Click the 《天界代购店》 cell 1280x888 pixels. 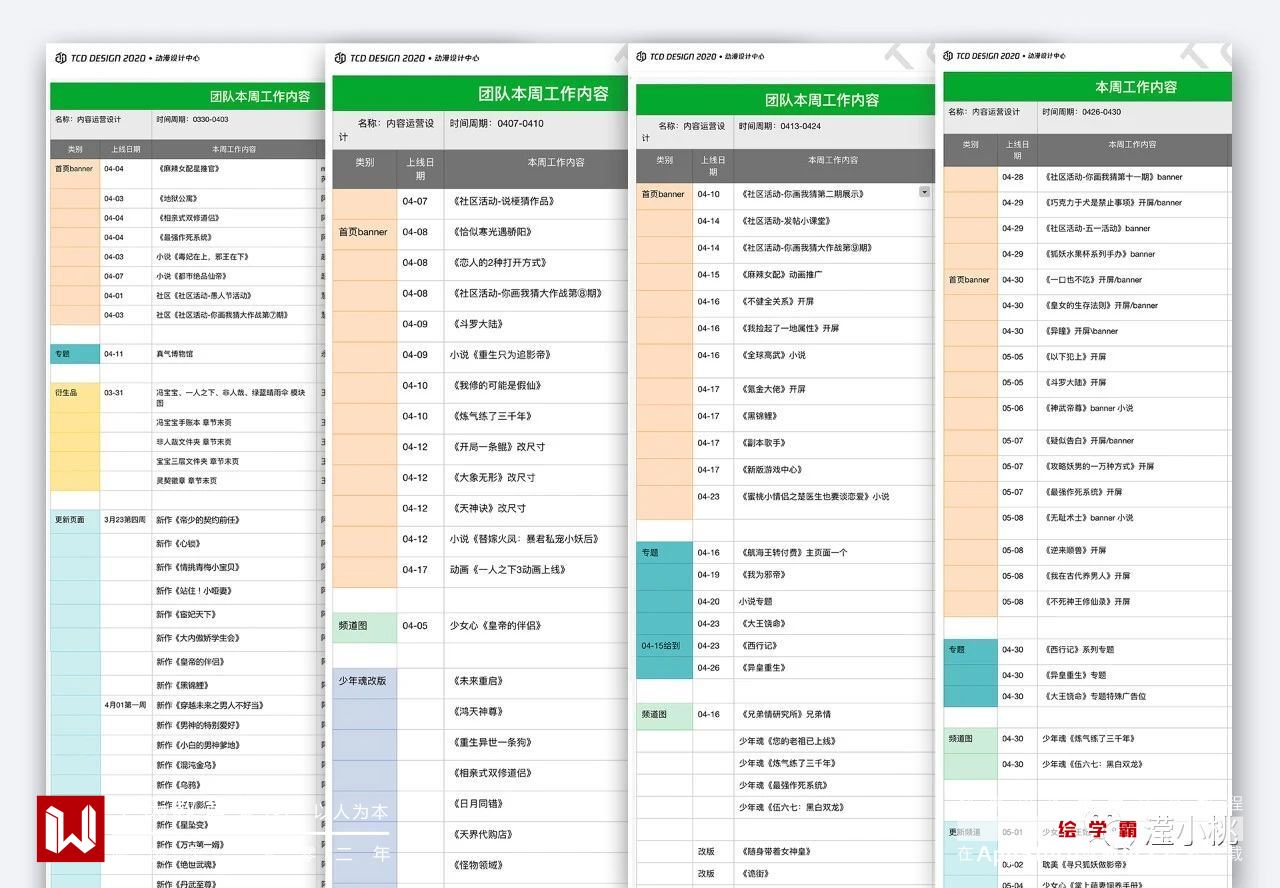[536, 835]
